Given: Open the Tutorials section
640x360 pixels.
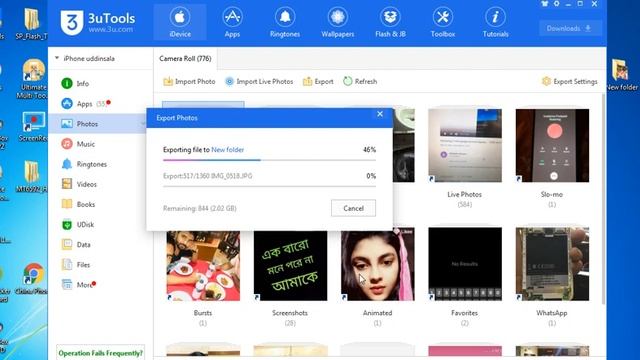Looking at the screenshot, I should pyautogui.click(x=496, y=22).
